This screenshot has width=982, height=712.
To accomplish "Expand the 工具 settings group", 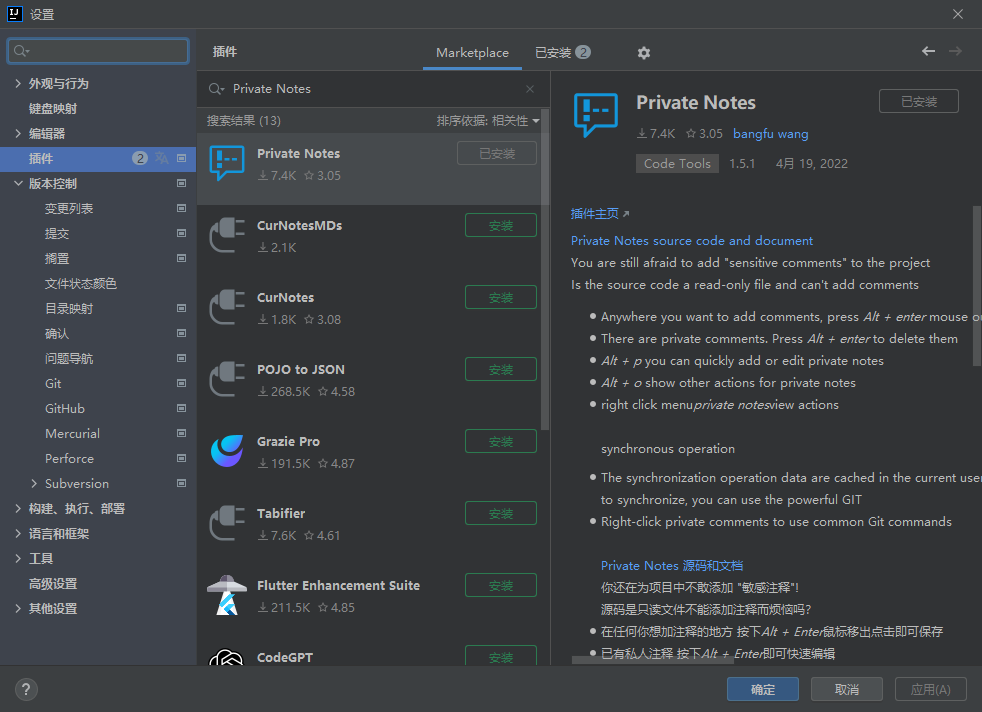I will [18, 559].
